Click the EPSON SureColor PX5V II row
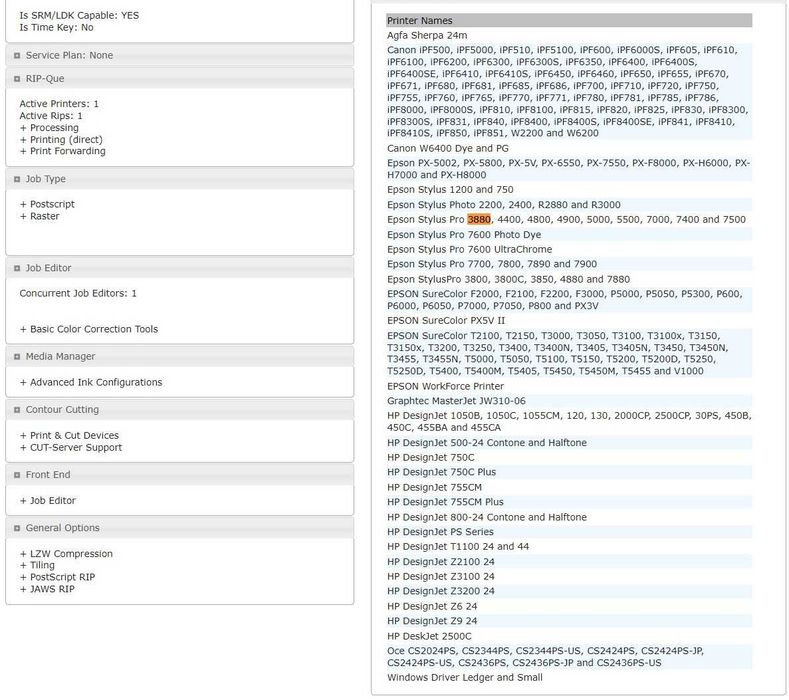Viewport: 789px width, 700px height. (569, 321)
